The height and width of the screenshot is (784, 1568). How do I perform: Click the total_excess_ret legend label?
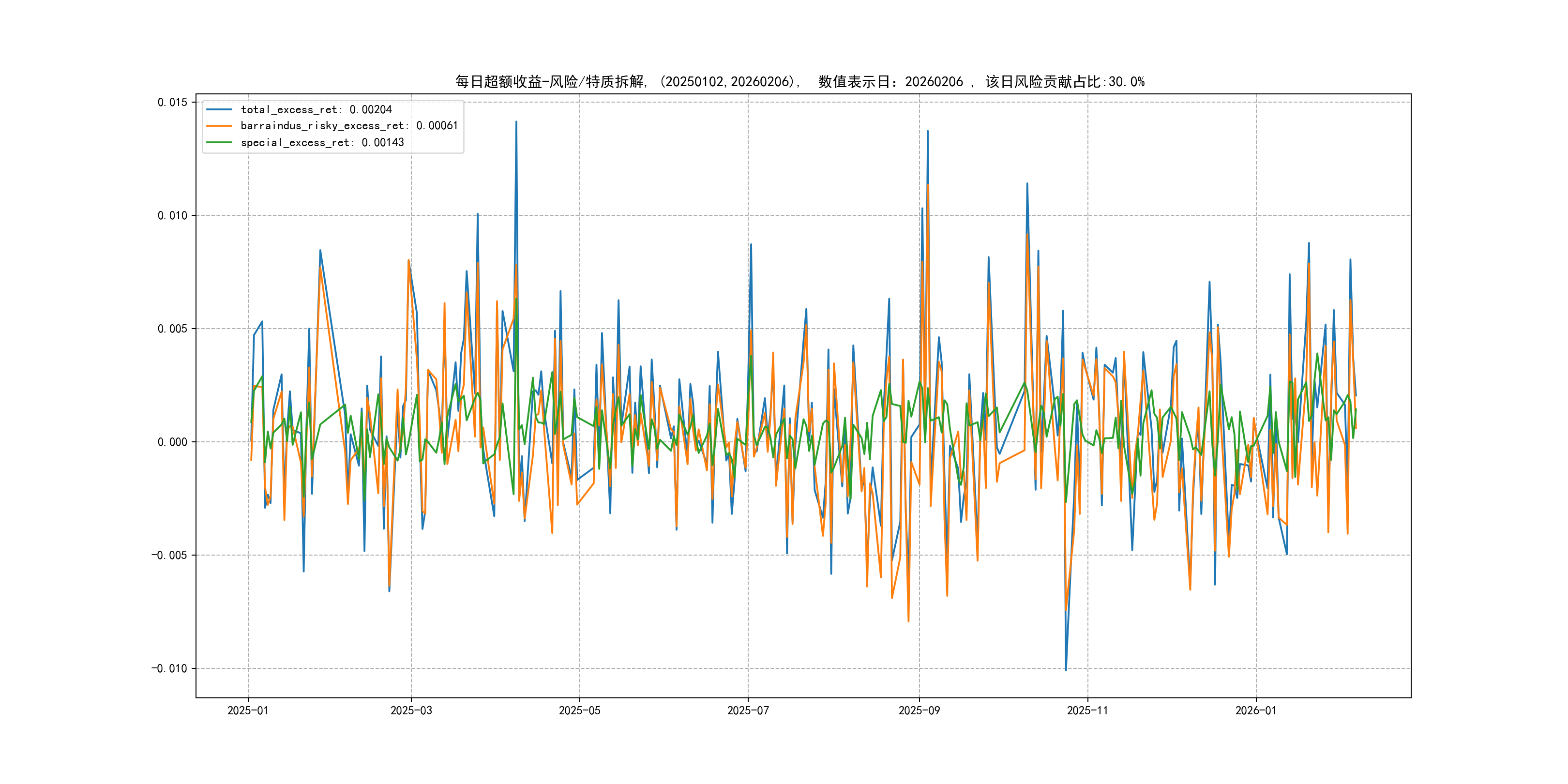coord(316,109)
